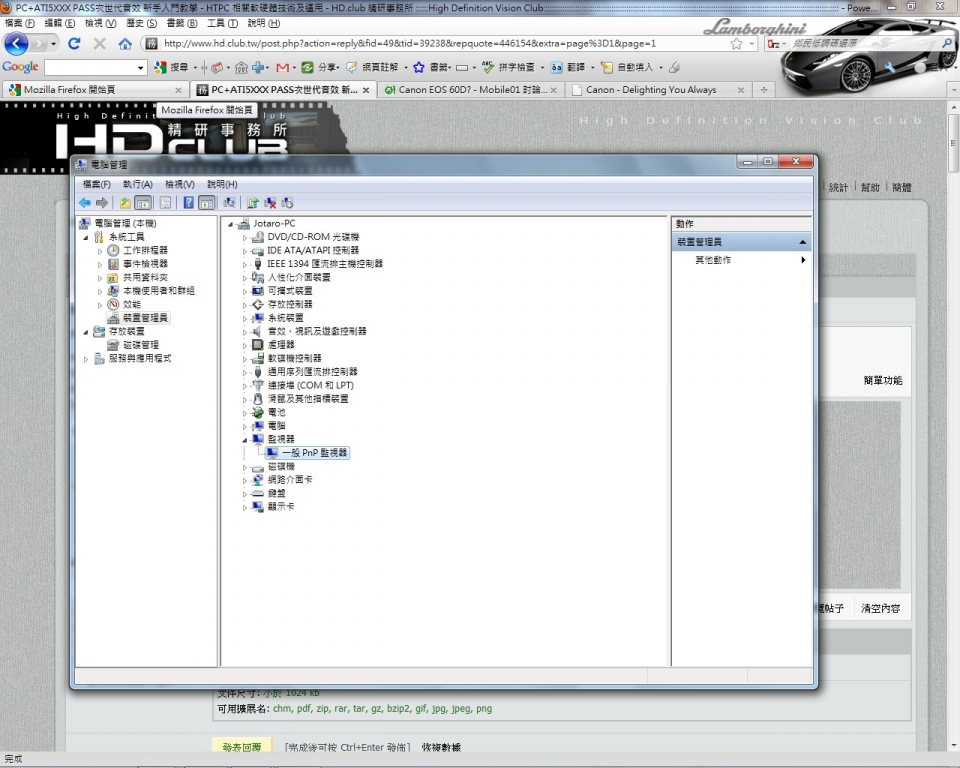This screenshot has width=960, height=768.
Task: Open 執行(A) Action menu in Computer Management
Action: [x=137, y=184]
